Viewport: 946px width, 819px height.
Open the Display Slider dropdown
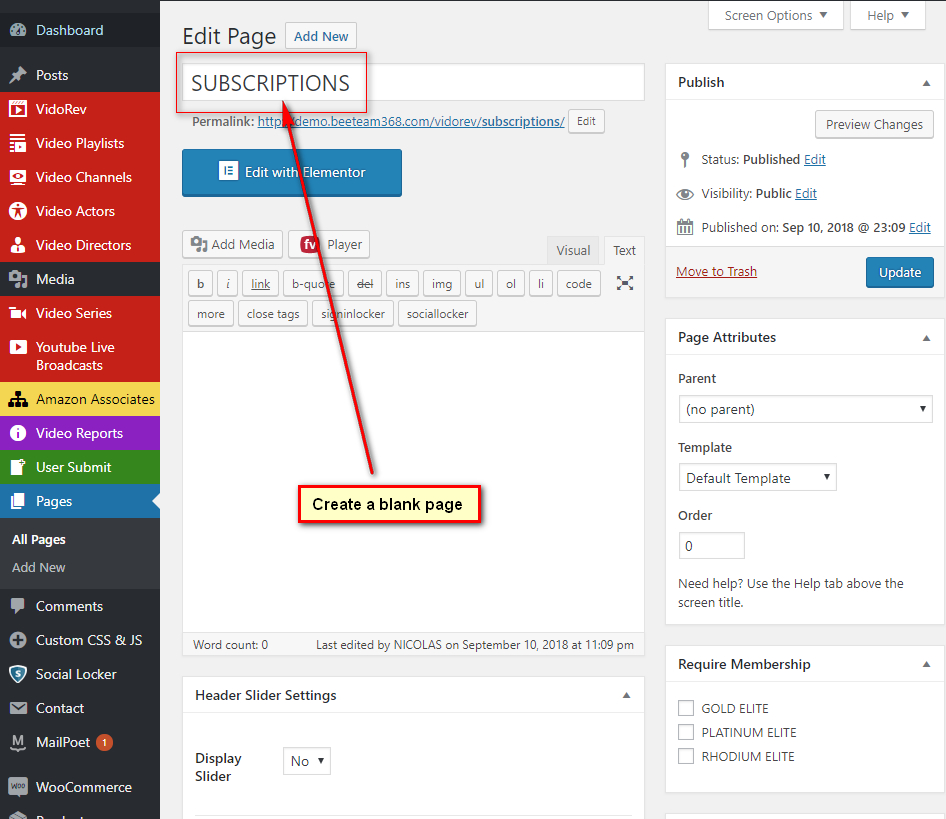click(x=307, y=761)
